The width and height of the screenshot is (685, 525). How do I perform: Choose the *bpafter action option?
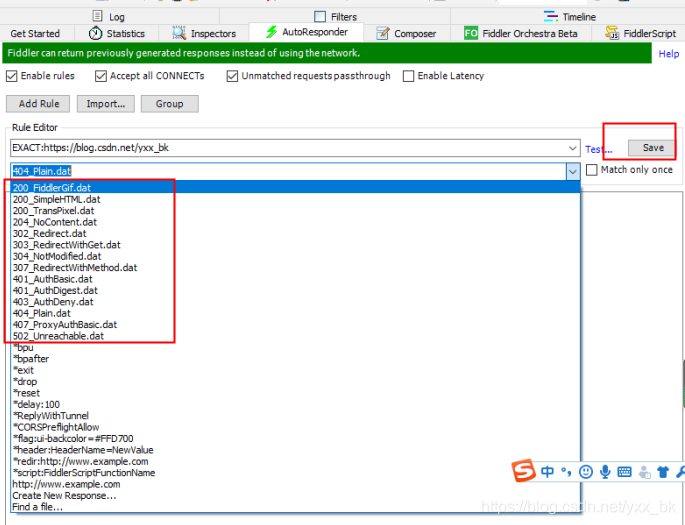[x=296, y=359]
